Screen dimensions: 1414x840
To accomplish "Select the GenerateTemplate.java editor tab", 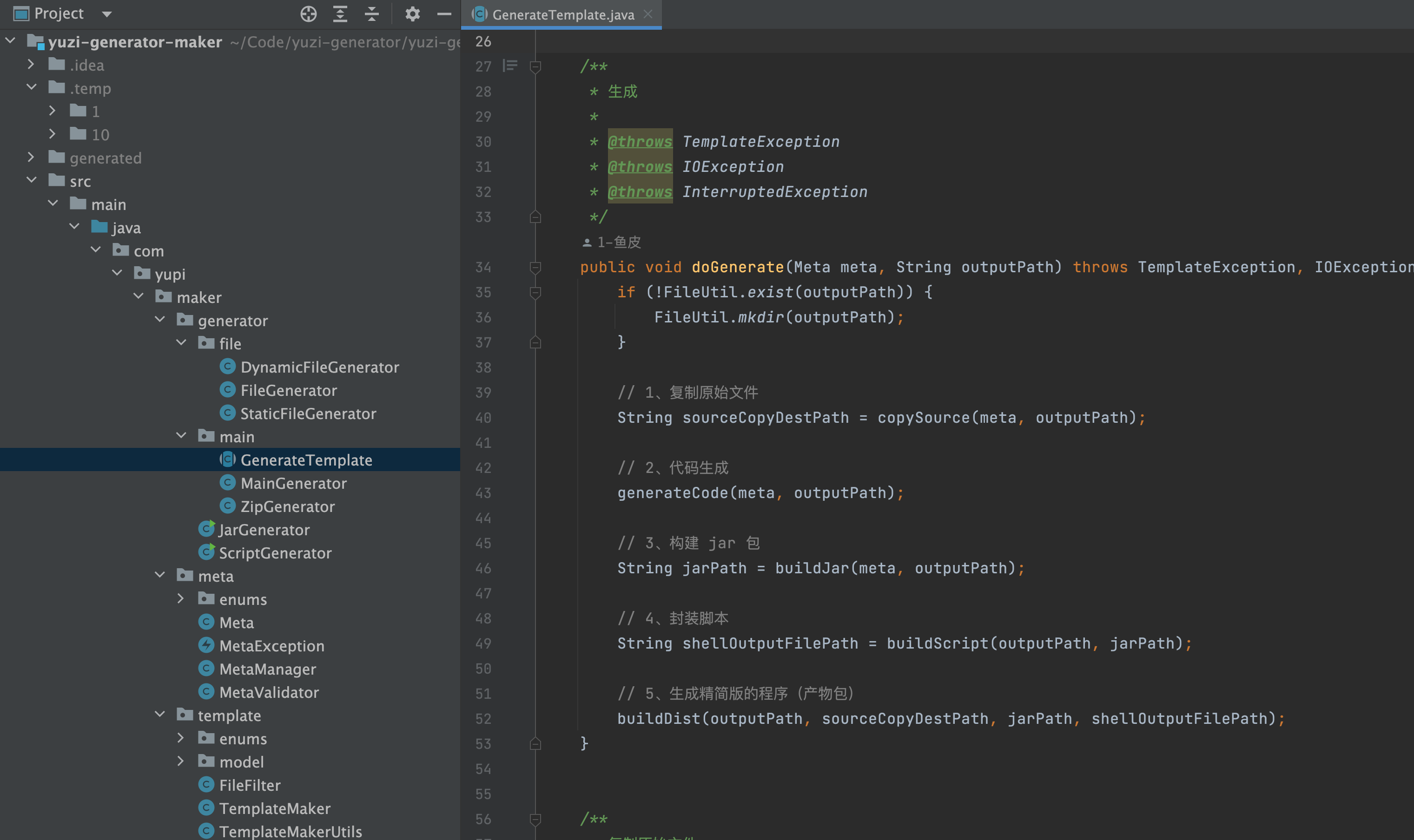I will (562, 15).
